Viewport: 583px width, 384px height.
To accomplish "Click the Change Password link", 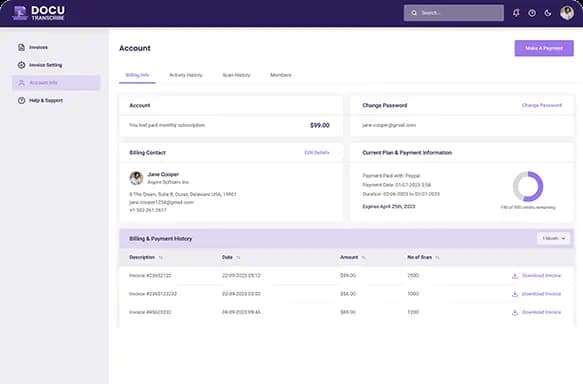I will (542, 106).
